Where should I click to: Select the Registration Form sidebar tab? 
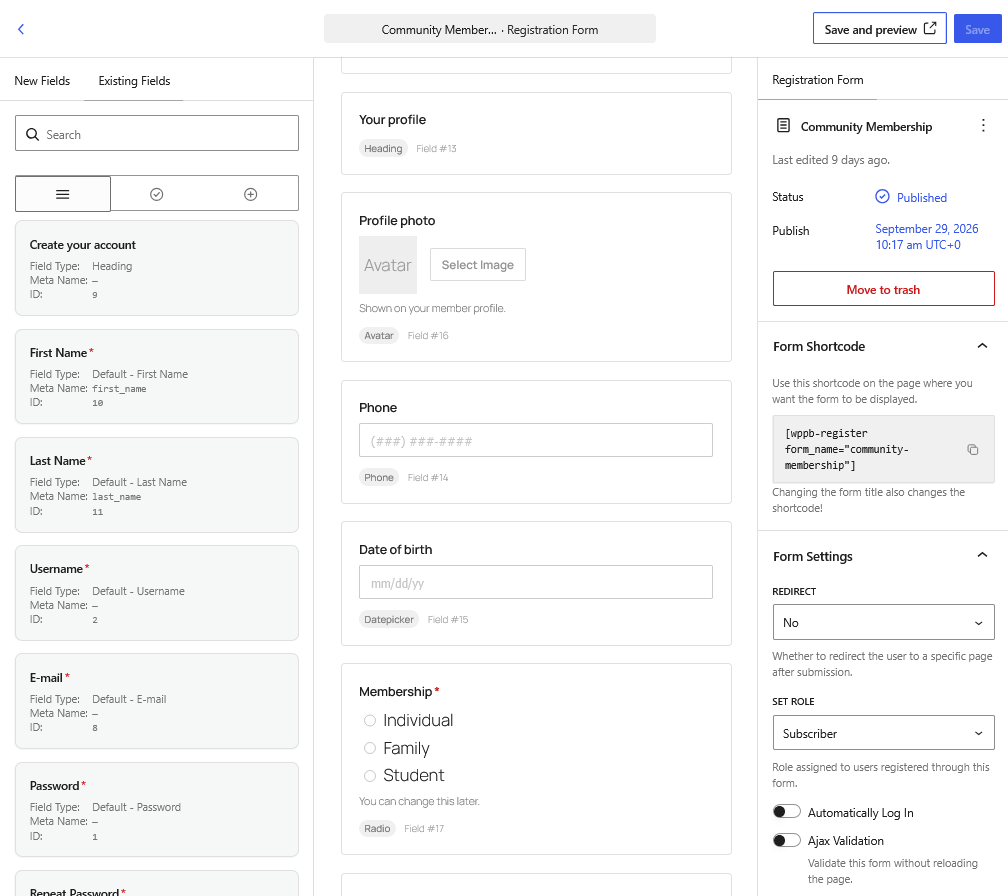817,80
